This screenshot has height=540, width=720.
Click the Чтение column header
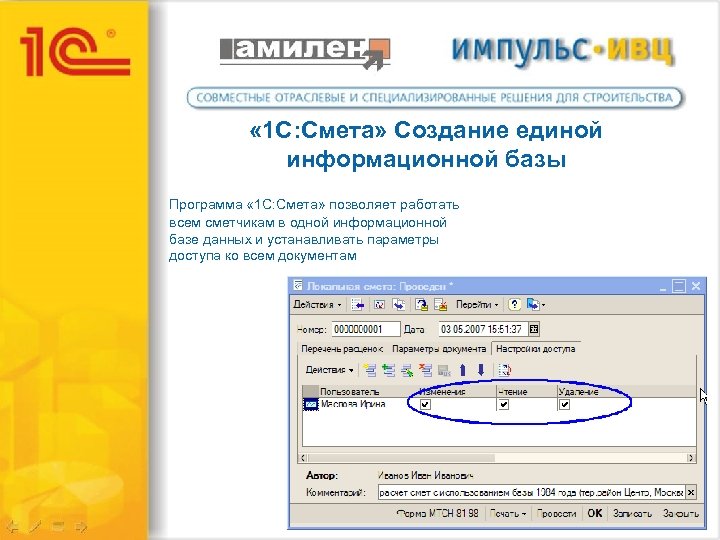pos(527,392)
